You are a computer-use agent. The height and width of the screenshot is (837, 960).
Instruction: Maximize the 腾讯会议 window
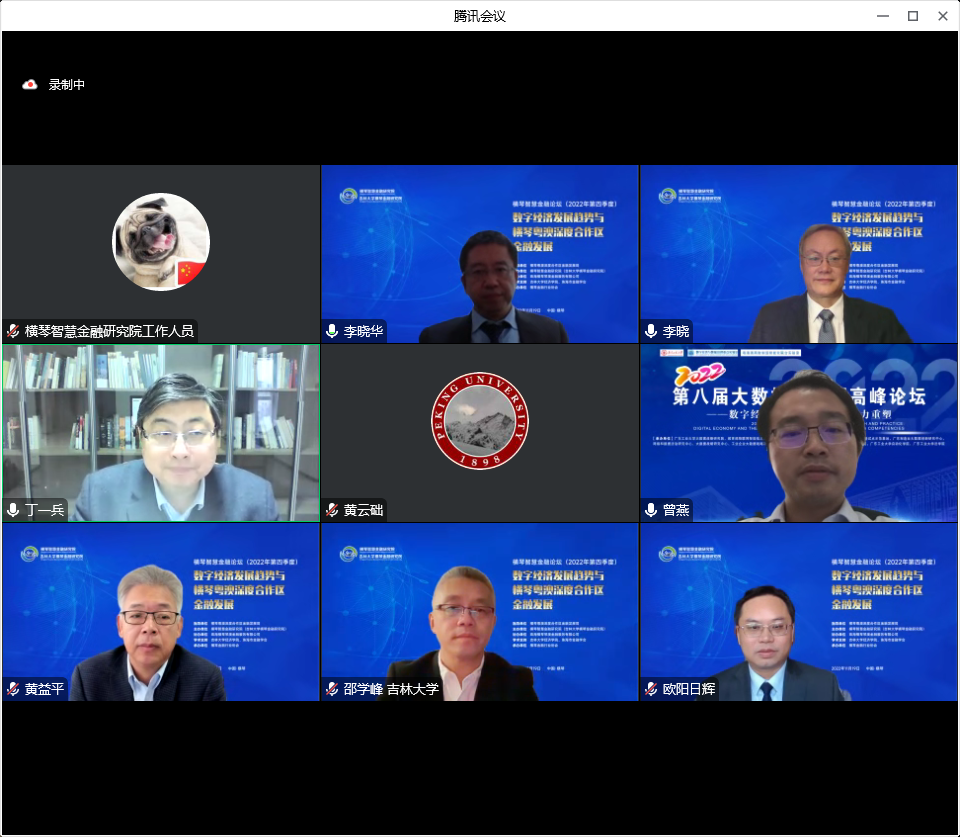click(913, 16)
